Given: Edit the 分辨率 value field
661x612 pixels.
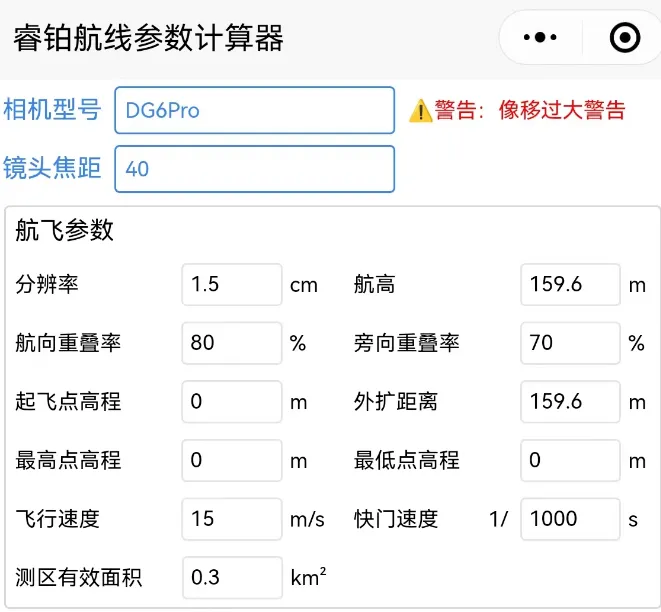Looking at the screenshot, I should [232, 285].
